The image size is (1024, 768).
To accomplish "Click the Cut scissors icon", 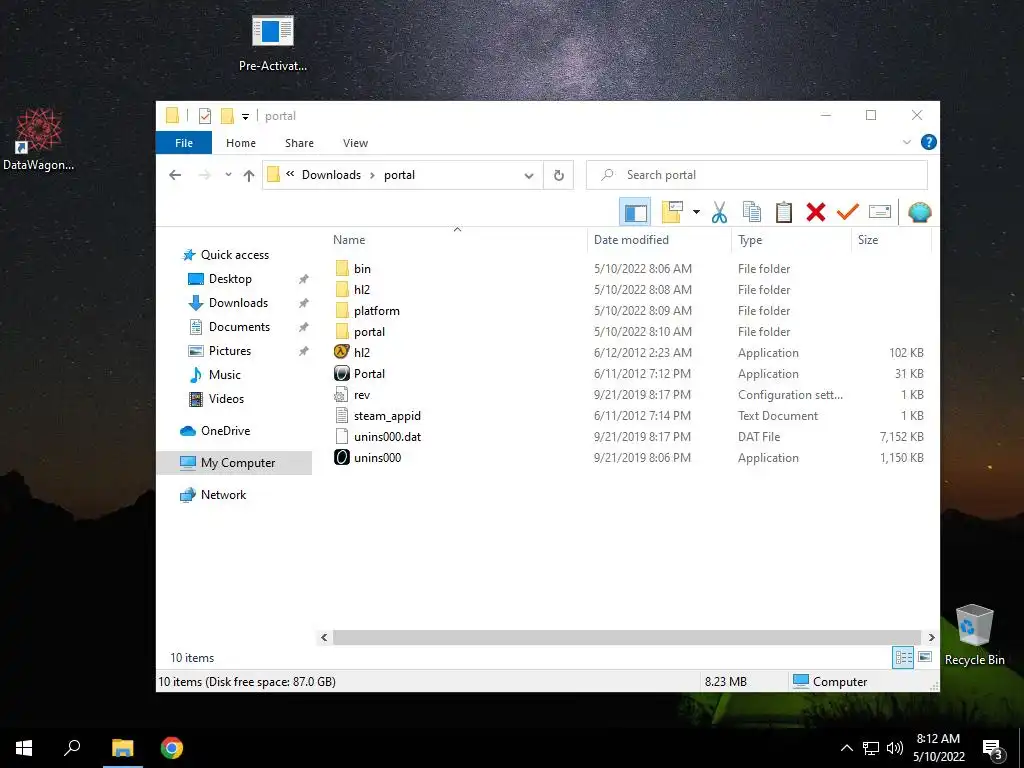I will (x=719, y=212).
